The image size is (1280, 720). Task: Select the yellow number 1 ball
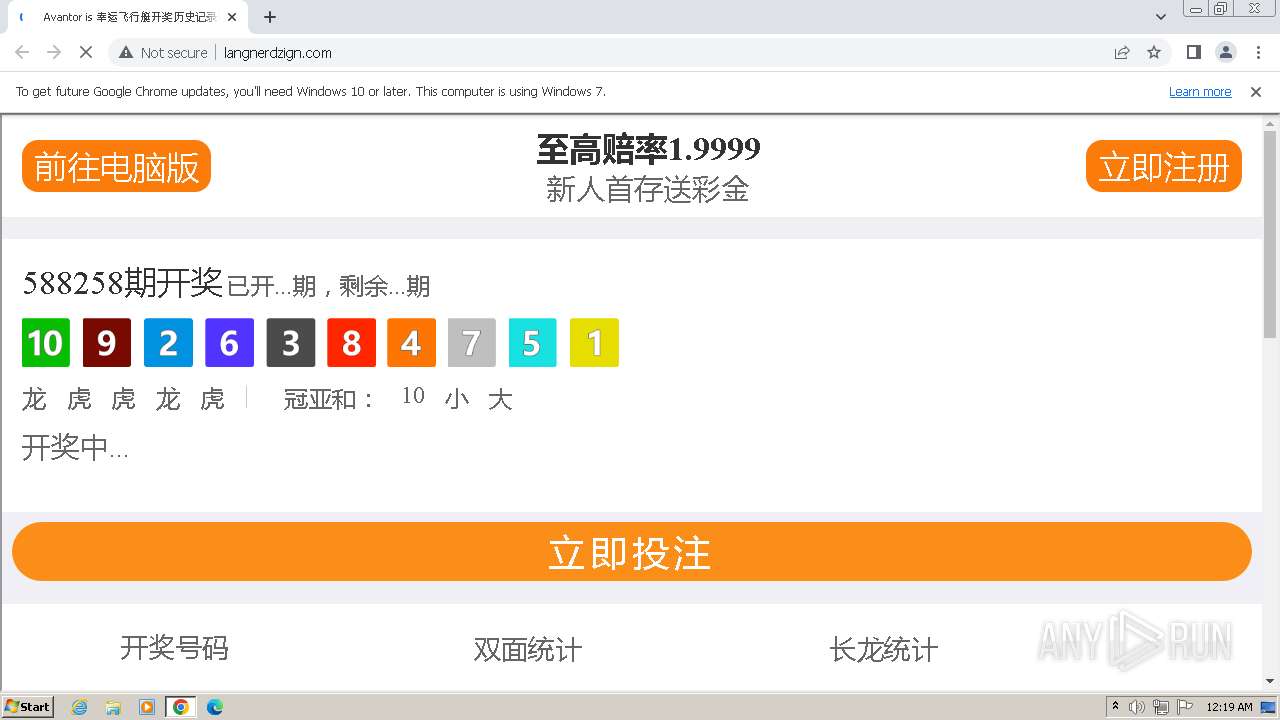coord(594,343)
